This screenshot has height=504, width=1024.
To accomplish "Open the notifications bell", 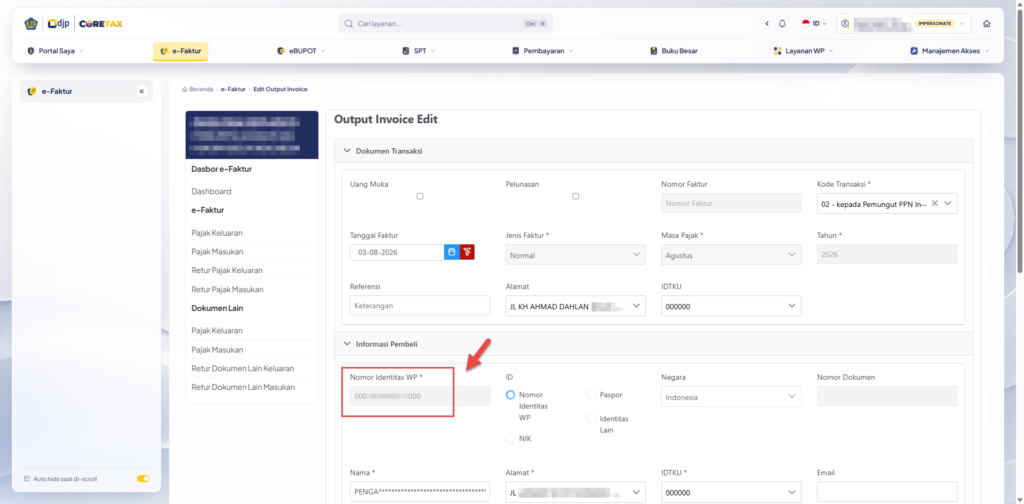I will click(782, 24).
